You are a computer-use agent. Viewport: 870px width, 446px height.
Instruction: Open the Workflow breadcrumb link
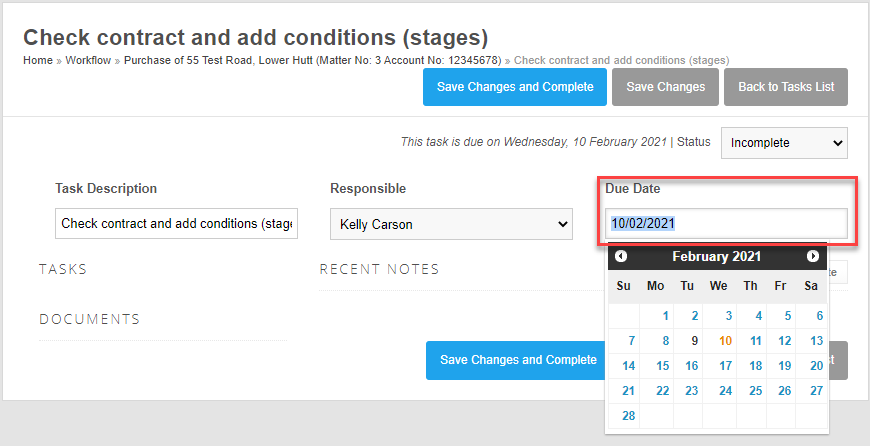[90, 61]
